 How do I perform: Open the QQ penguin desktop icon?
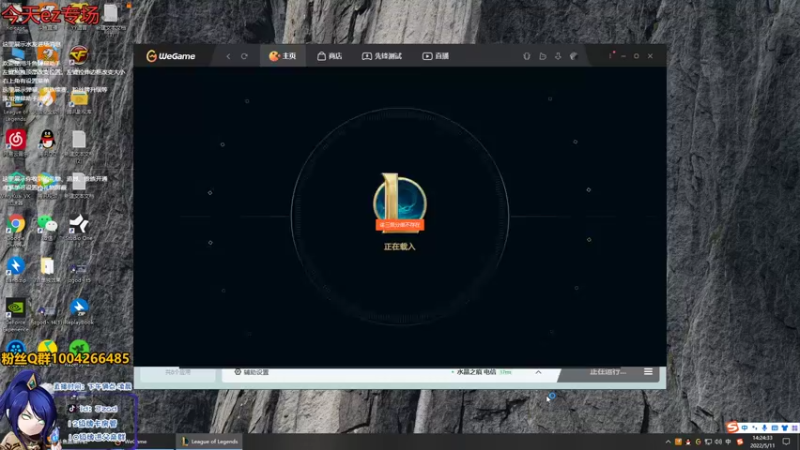47,140
